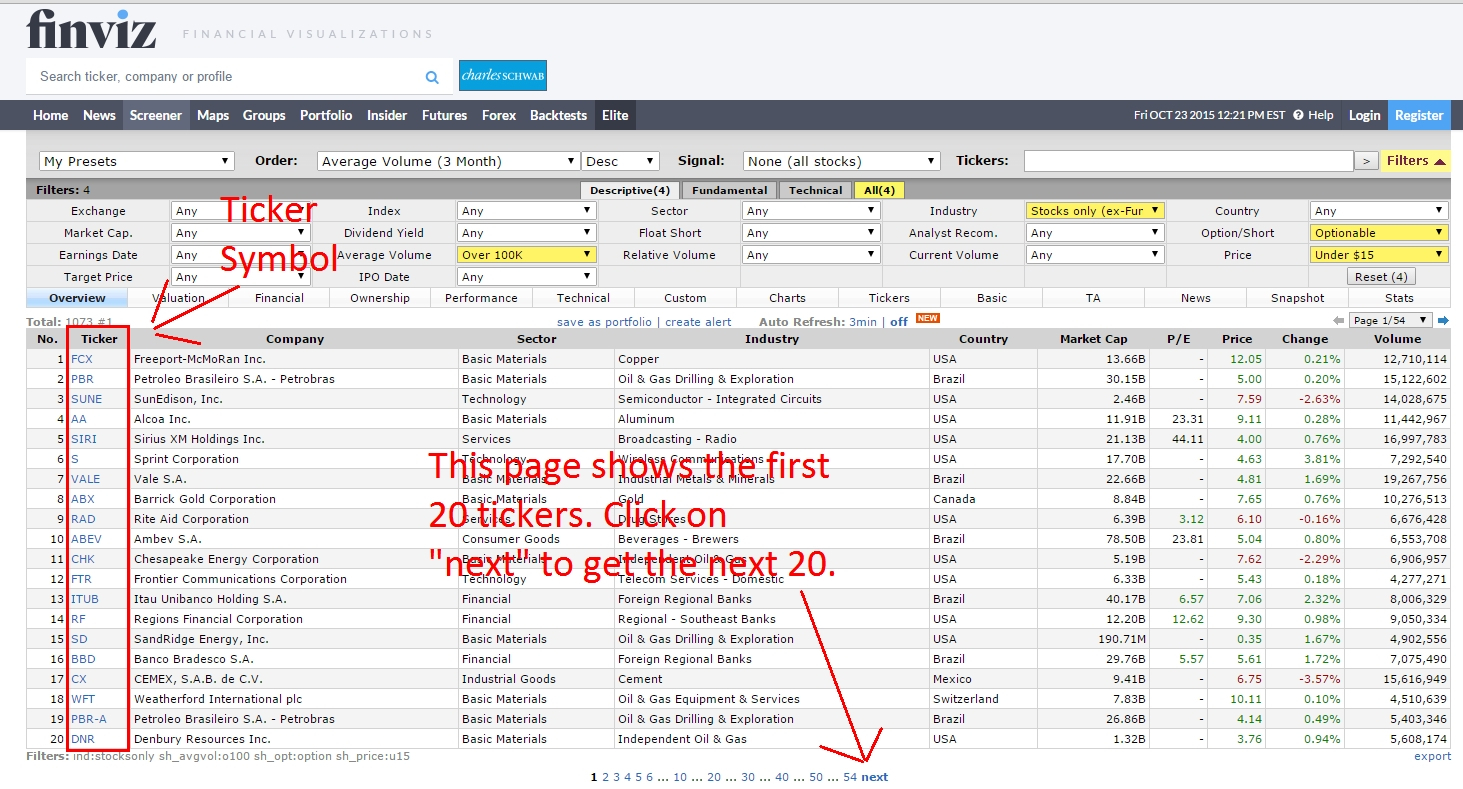The height and width of the screenshot is (789, 1463).
Task: Expand the Price filter dropdown
Action: 1379,255
